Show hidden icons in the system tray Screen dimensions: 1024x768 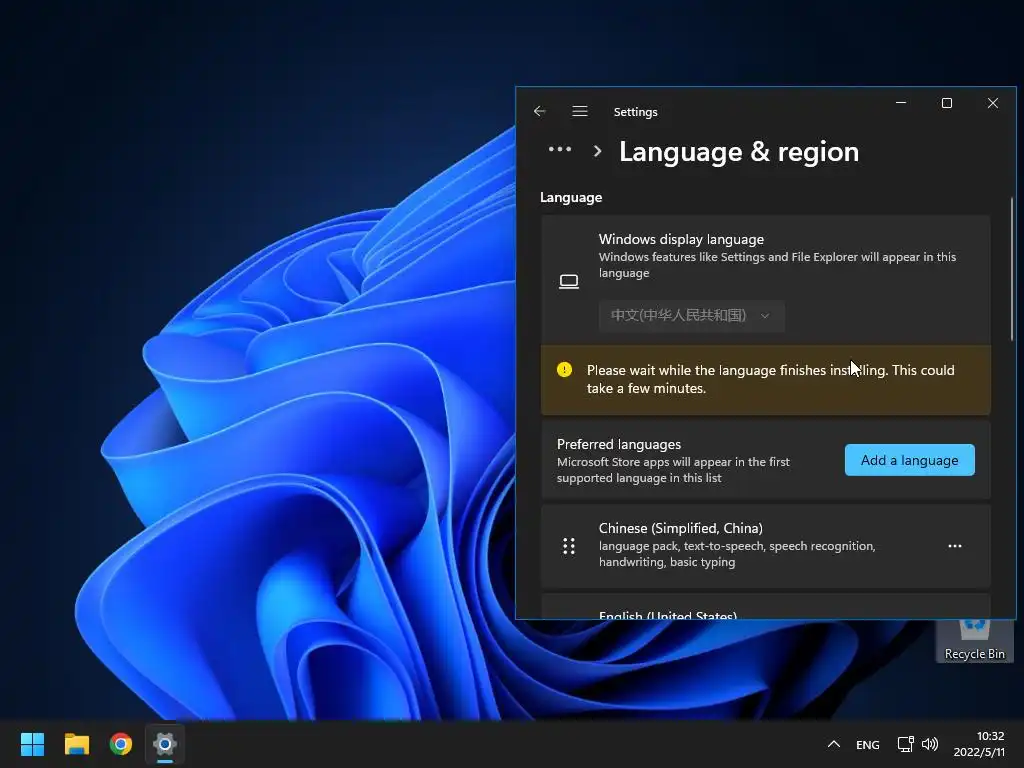(x=833, y=744)
